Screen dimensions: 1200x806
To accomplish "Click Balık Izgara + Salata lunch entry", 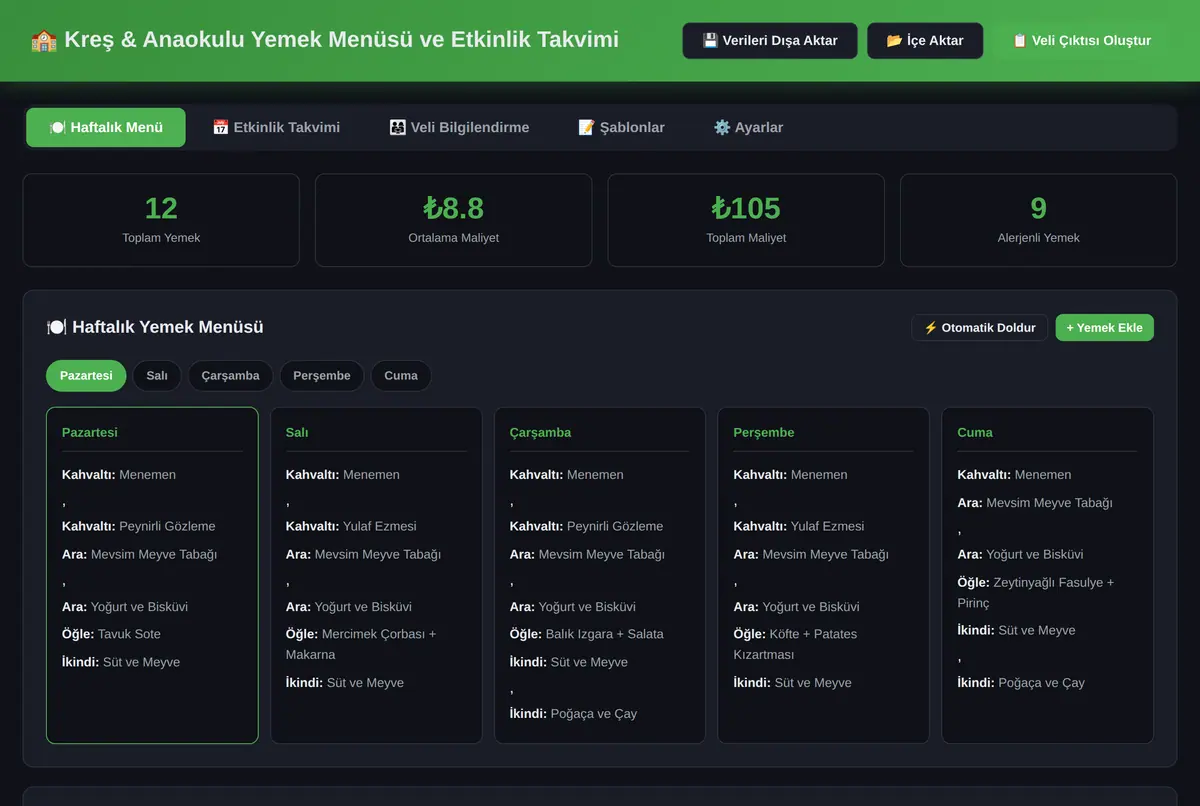I will click(x=604, y=634).
